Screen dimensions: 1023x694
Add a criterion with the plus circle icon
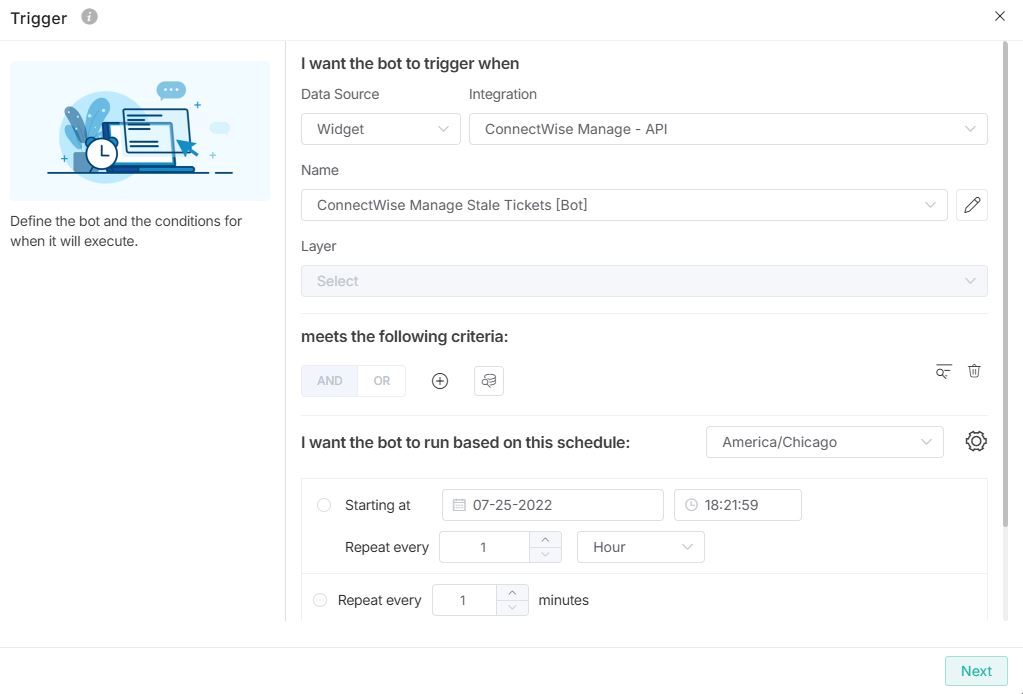(440, 381)
